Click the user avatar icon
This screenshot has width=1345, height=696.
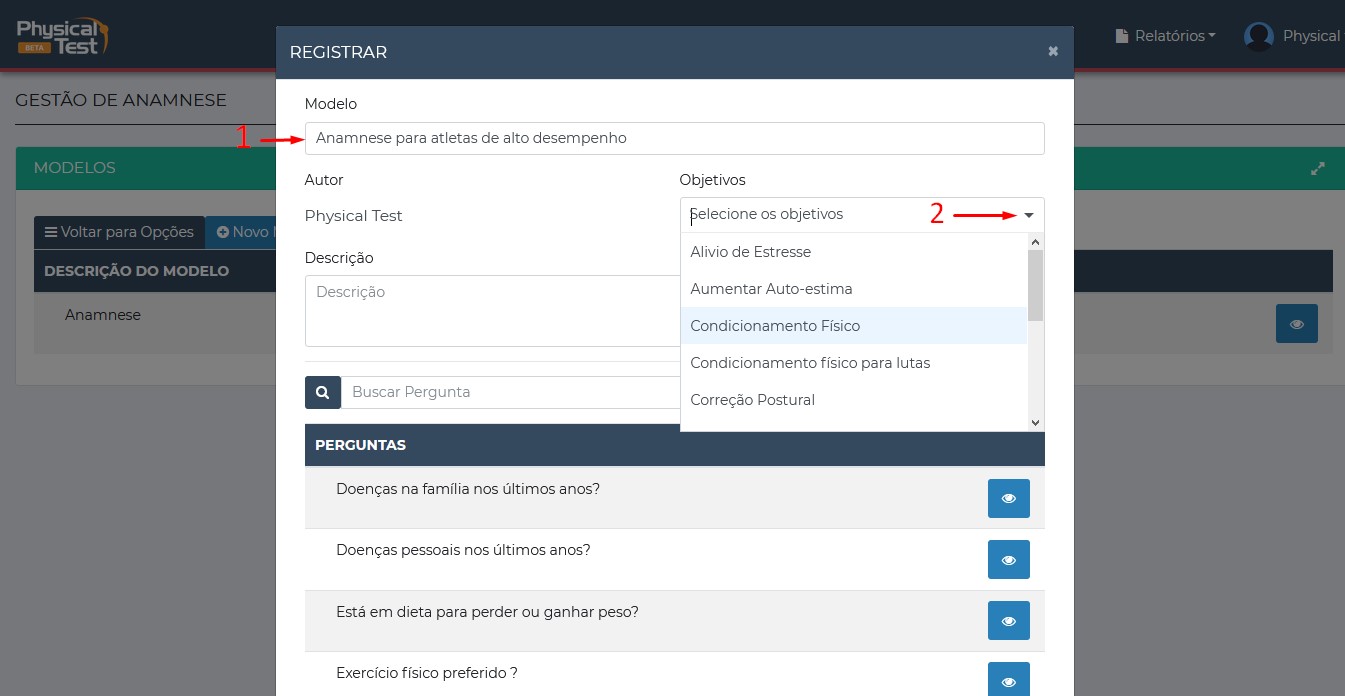coord(1257,36)
